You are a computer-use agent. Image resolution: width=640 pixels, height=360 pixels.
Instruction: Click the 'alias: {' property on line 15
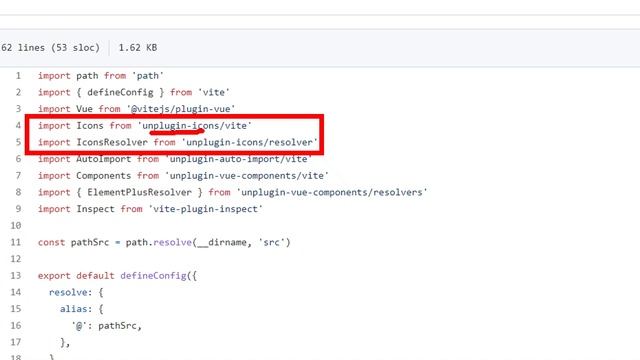82,309
